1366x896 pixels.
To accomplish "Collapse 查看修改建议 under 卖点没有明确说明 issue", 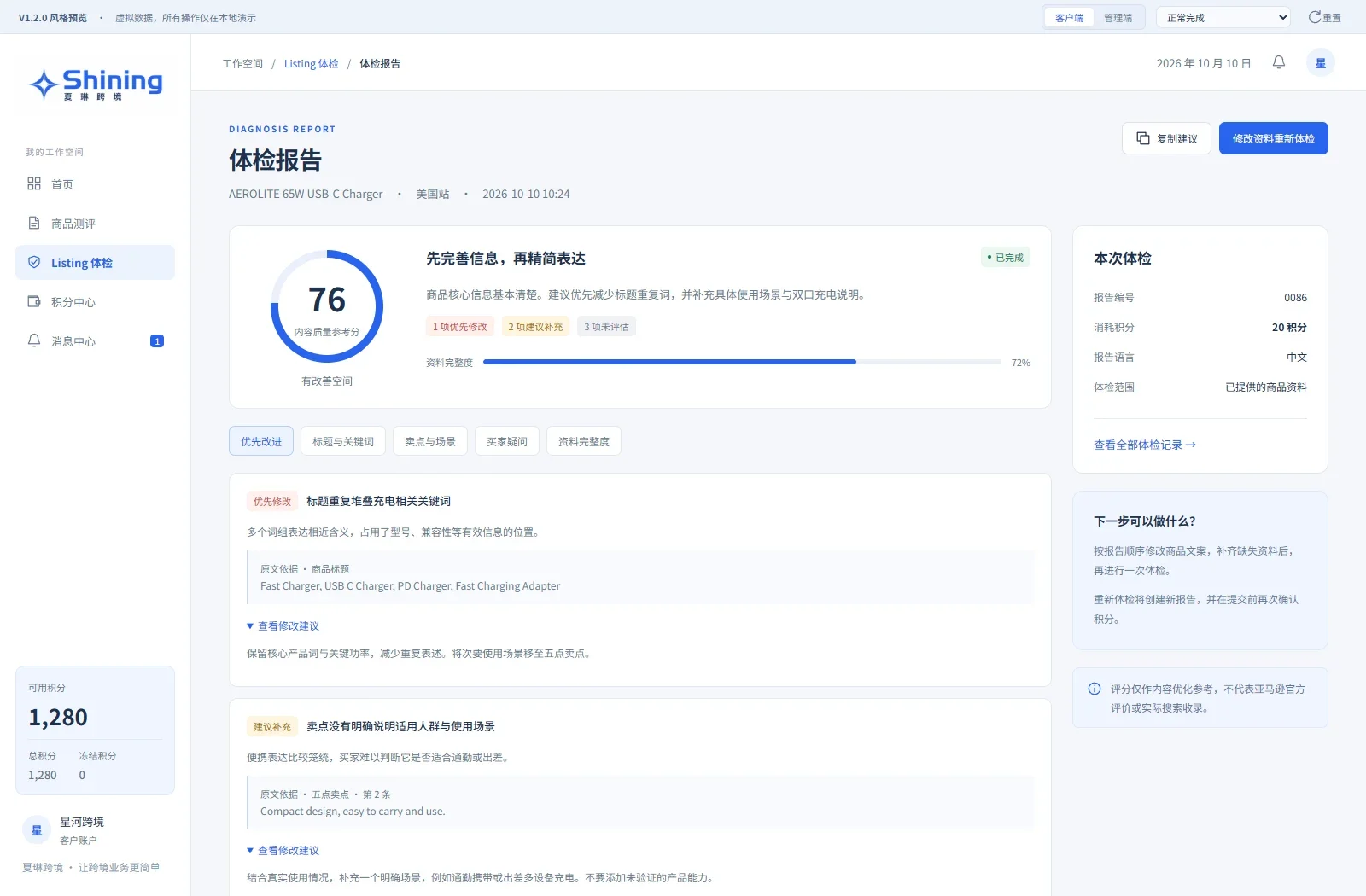I will coord(283,850).
